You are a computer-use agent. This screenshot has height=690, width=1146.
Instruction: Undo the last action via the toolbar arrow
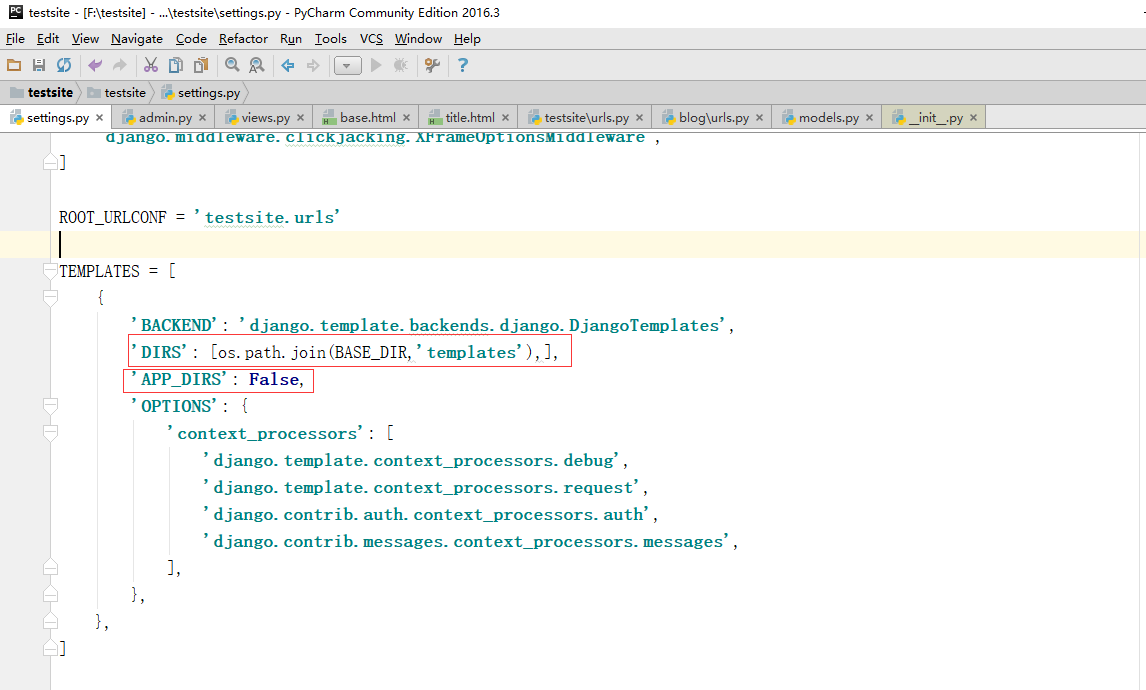(95, 65)
